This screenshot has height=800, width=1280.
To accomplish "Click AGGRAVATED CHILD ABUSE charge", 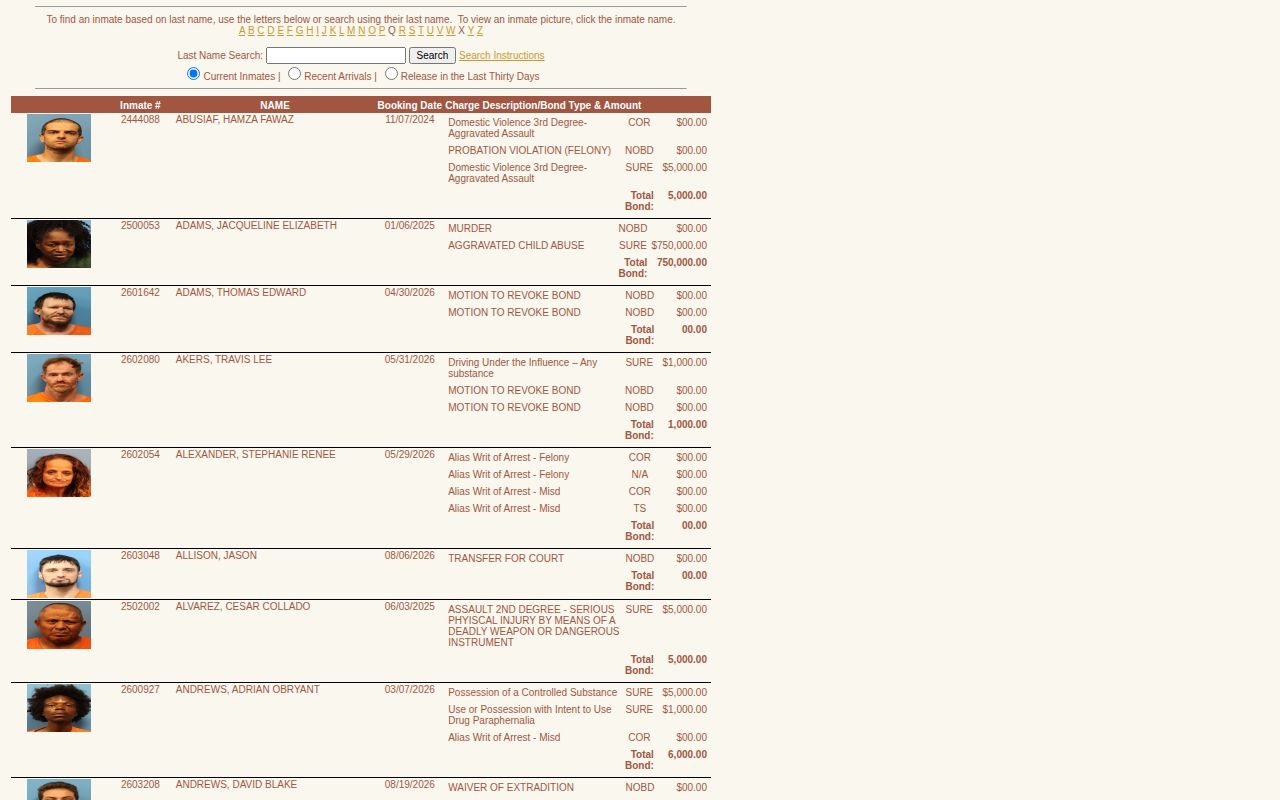I will 516,246.
